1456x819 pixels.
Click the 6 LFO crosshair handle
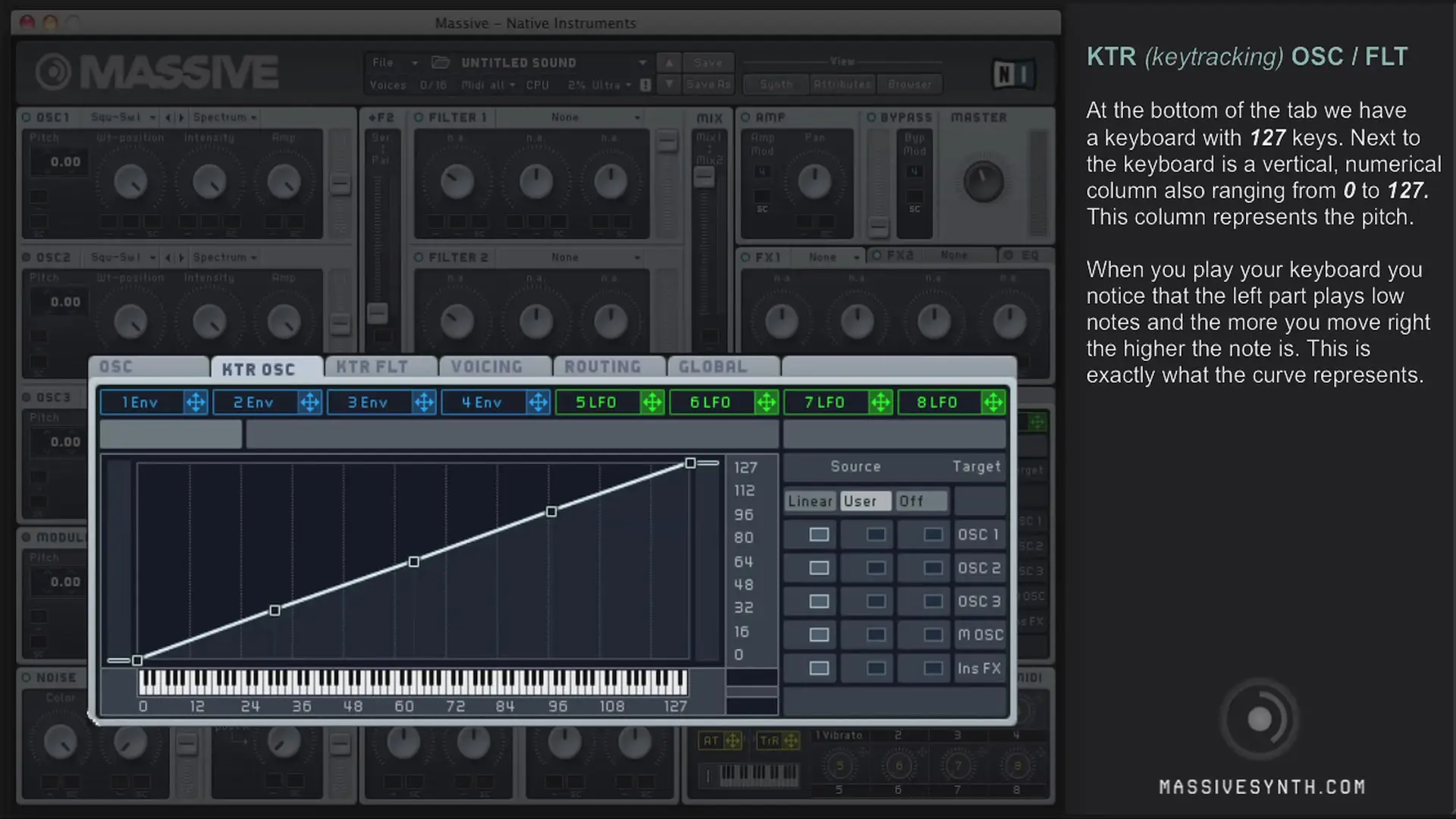click(766, 403)
